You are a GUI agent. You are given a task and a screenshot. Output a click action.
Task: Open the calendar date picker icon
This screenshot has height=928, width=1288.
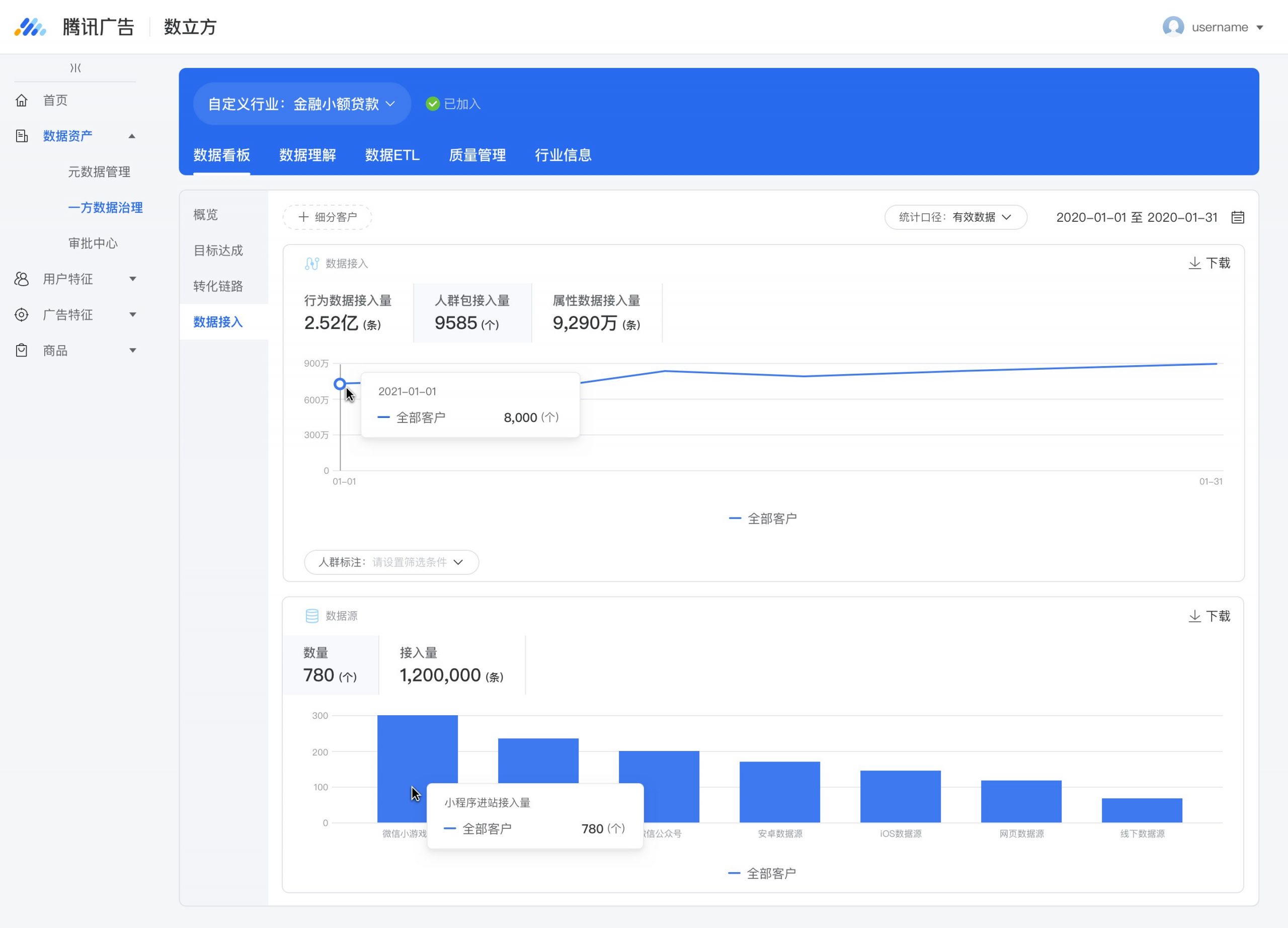1238,217
